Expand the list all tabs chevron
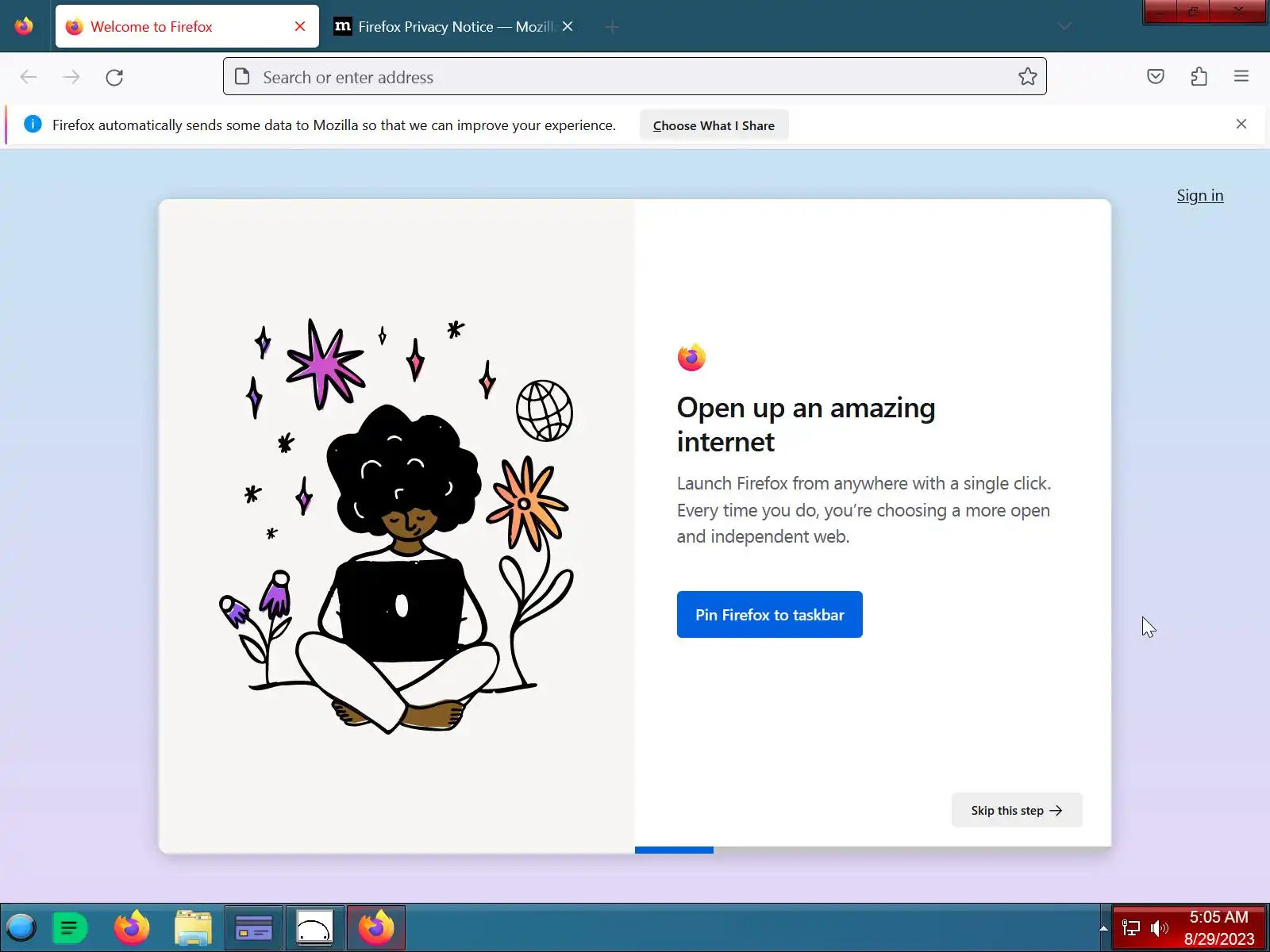1270x952 pixels. point(1064,26)
